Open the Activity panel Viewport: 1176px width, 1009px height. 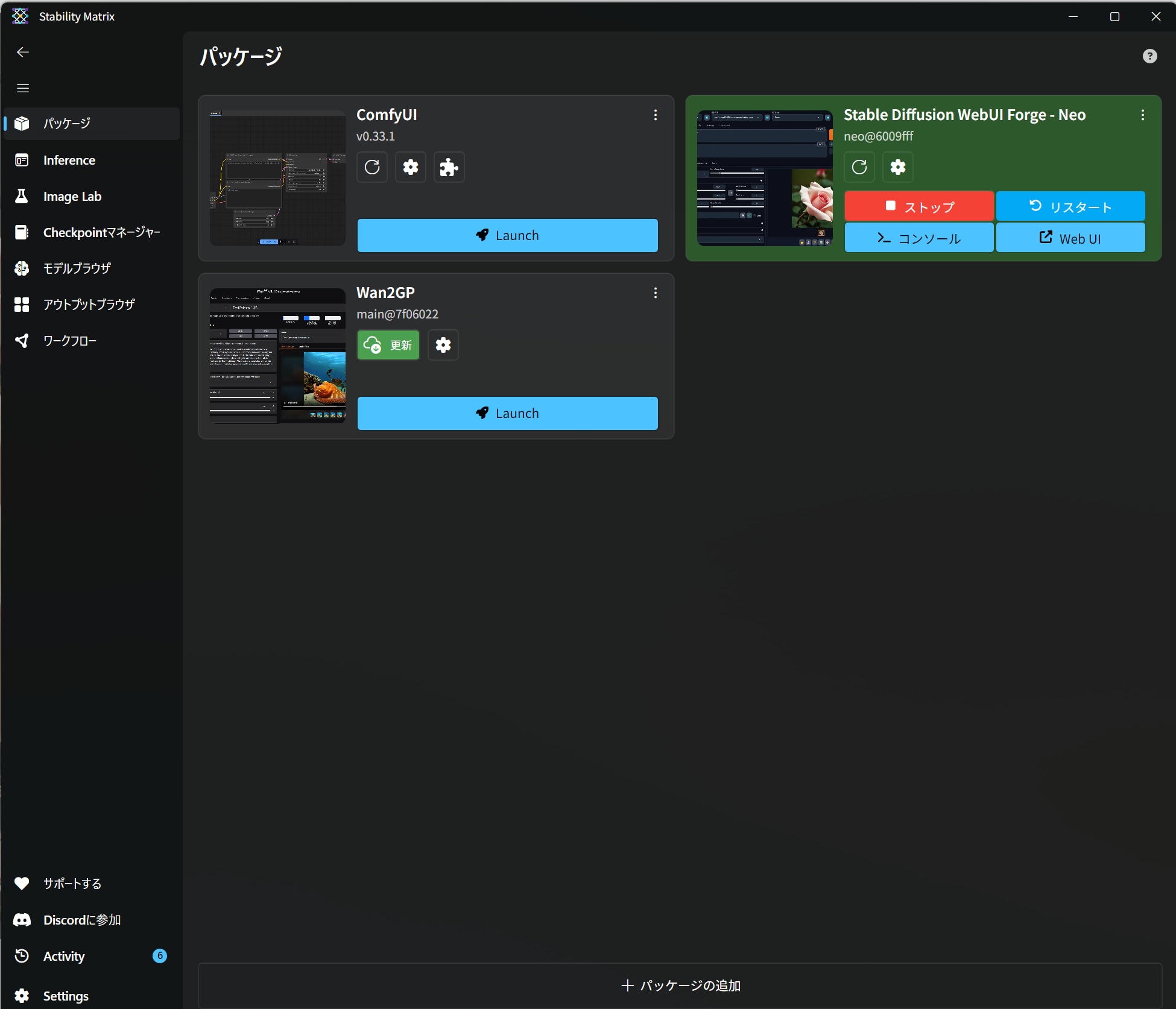point(92,956)
